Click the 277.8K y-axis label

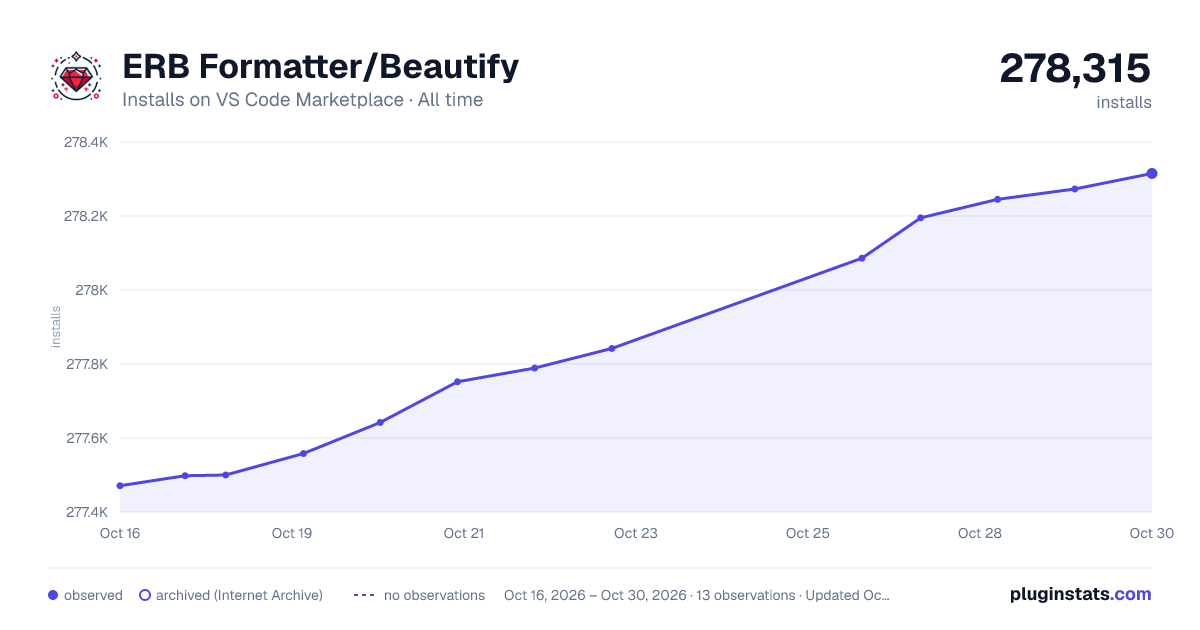coord(86,364)
